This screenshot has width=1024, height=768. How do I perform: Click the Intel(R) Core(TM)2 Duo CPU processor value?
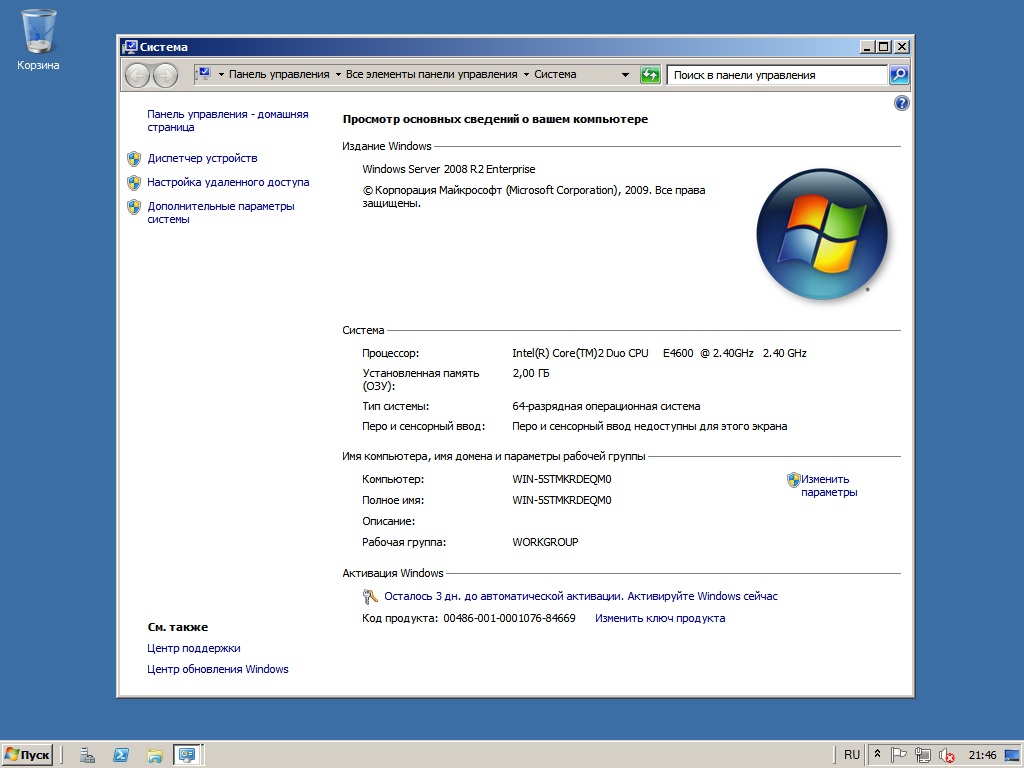point(659,353)
